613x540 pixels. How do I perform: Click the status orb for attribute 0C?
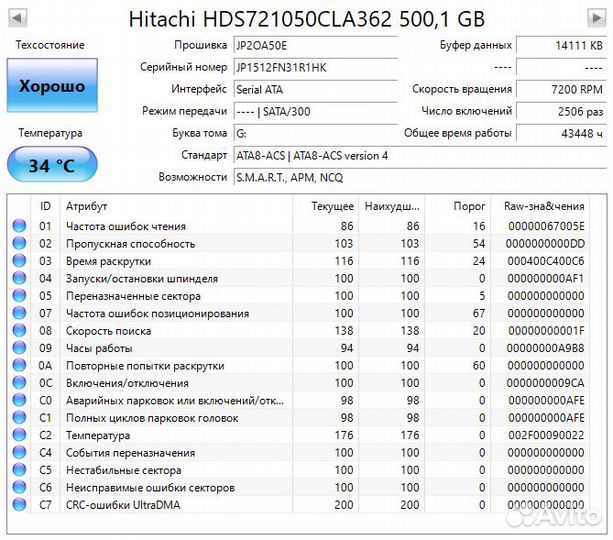[x=19, y=382]
